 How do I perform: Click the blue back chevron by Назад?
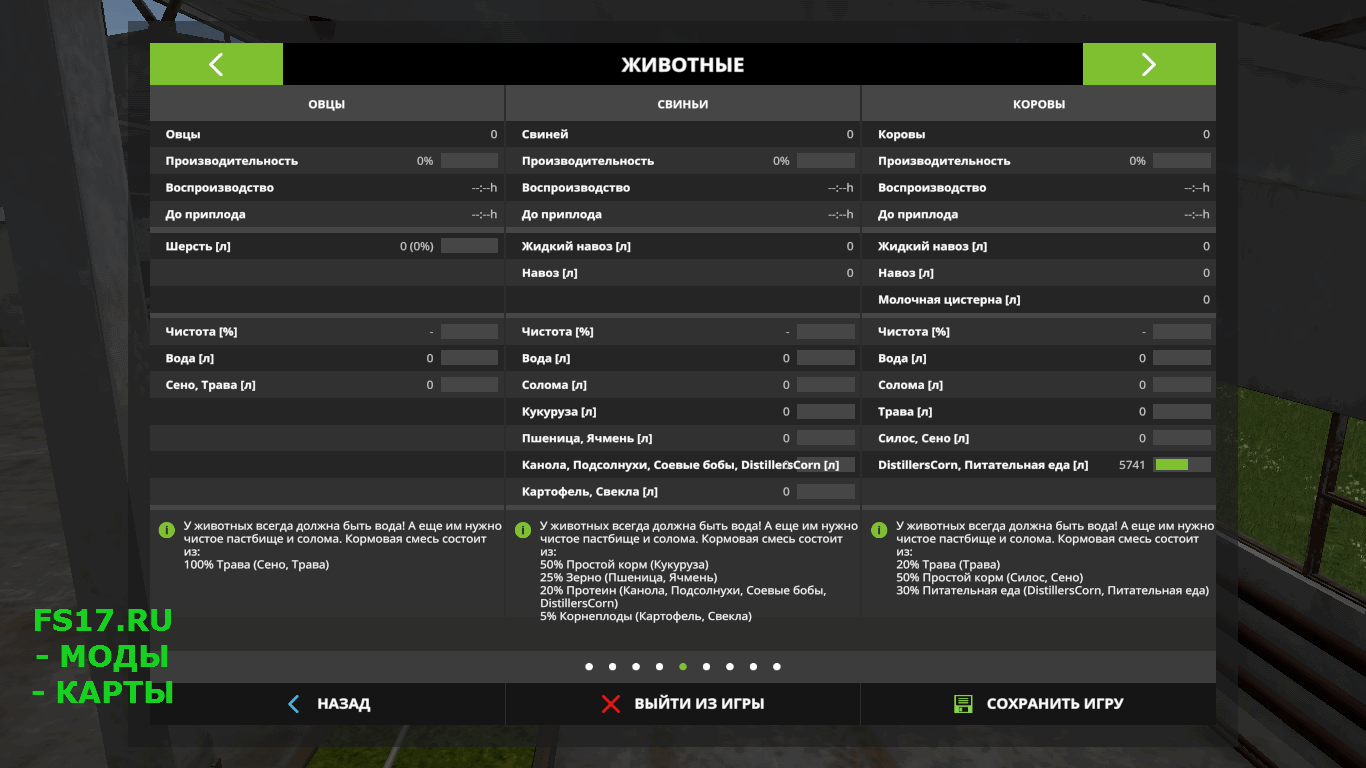point(293,704)
